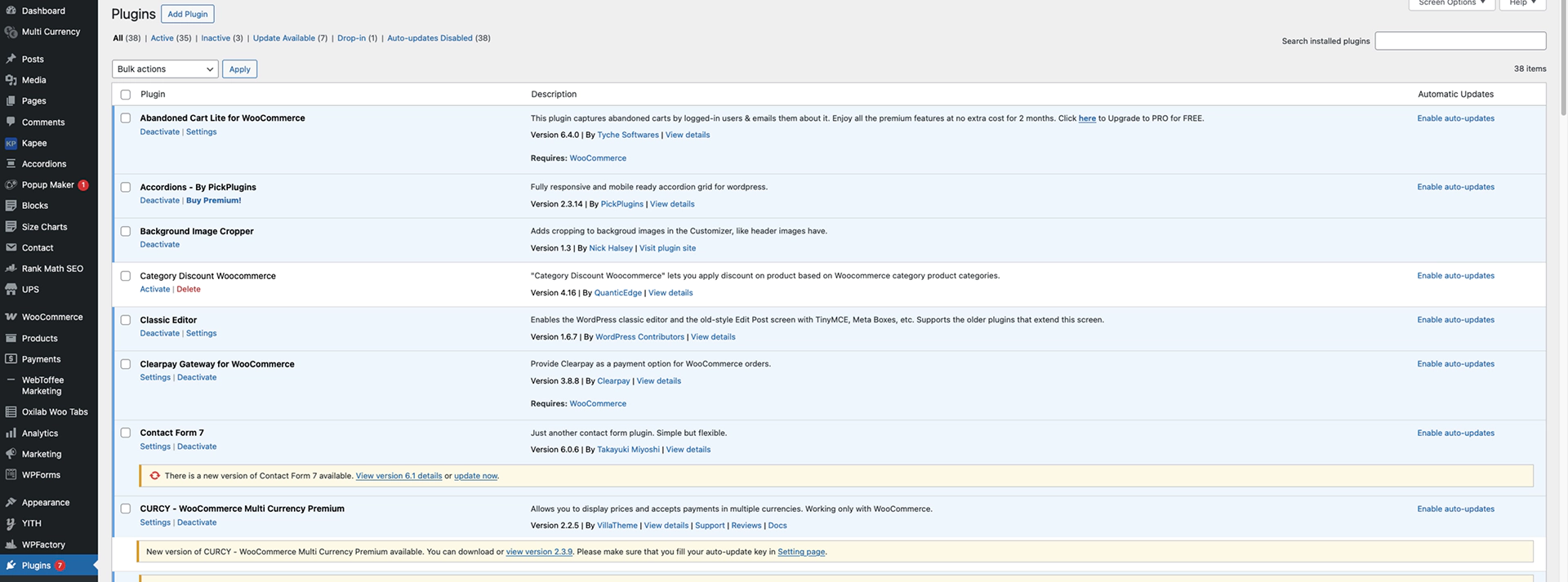Select Clearpay Gateway for WooCommerce checkbox

pyautogui.click(x=126, y=364)
